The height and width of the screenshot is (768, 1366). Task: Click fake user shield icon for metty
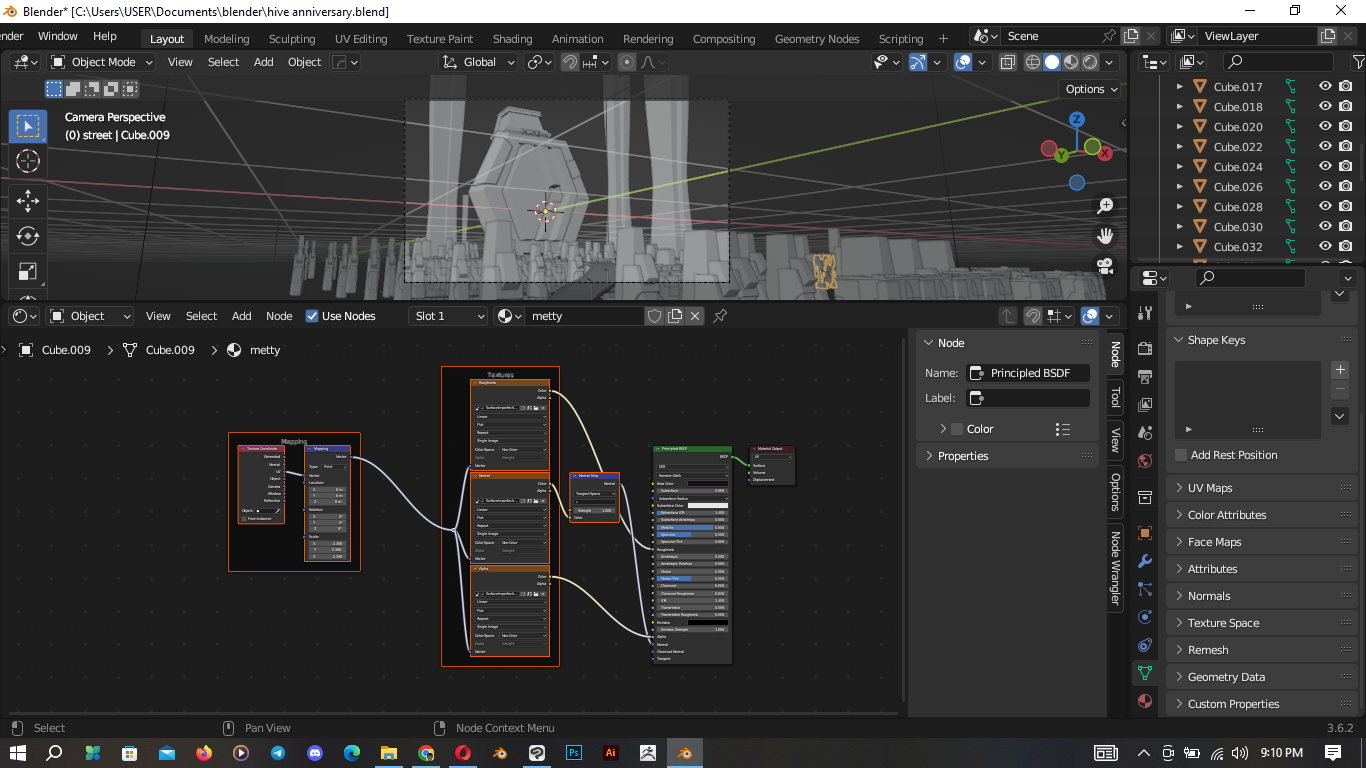coord(654,316)
